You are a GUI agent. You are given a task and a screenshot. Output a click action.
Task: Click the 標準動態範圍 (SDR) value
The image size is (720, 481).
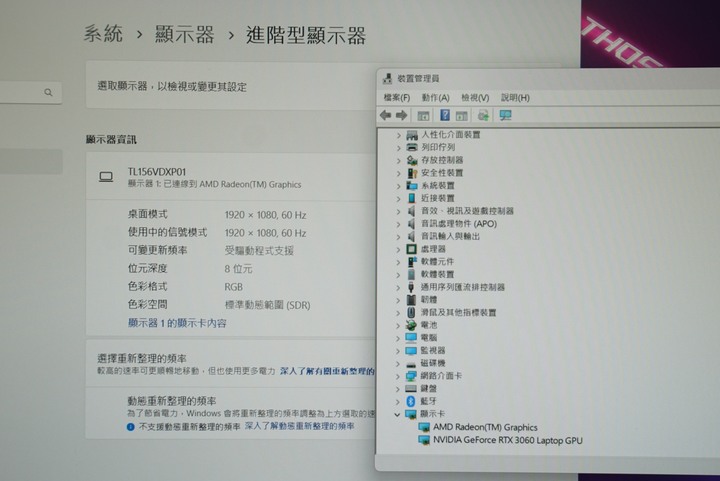tap(267, 305)
